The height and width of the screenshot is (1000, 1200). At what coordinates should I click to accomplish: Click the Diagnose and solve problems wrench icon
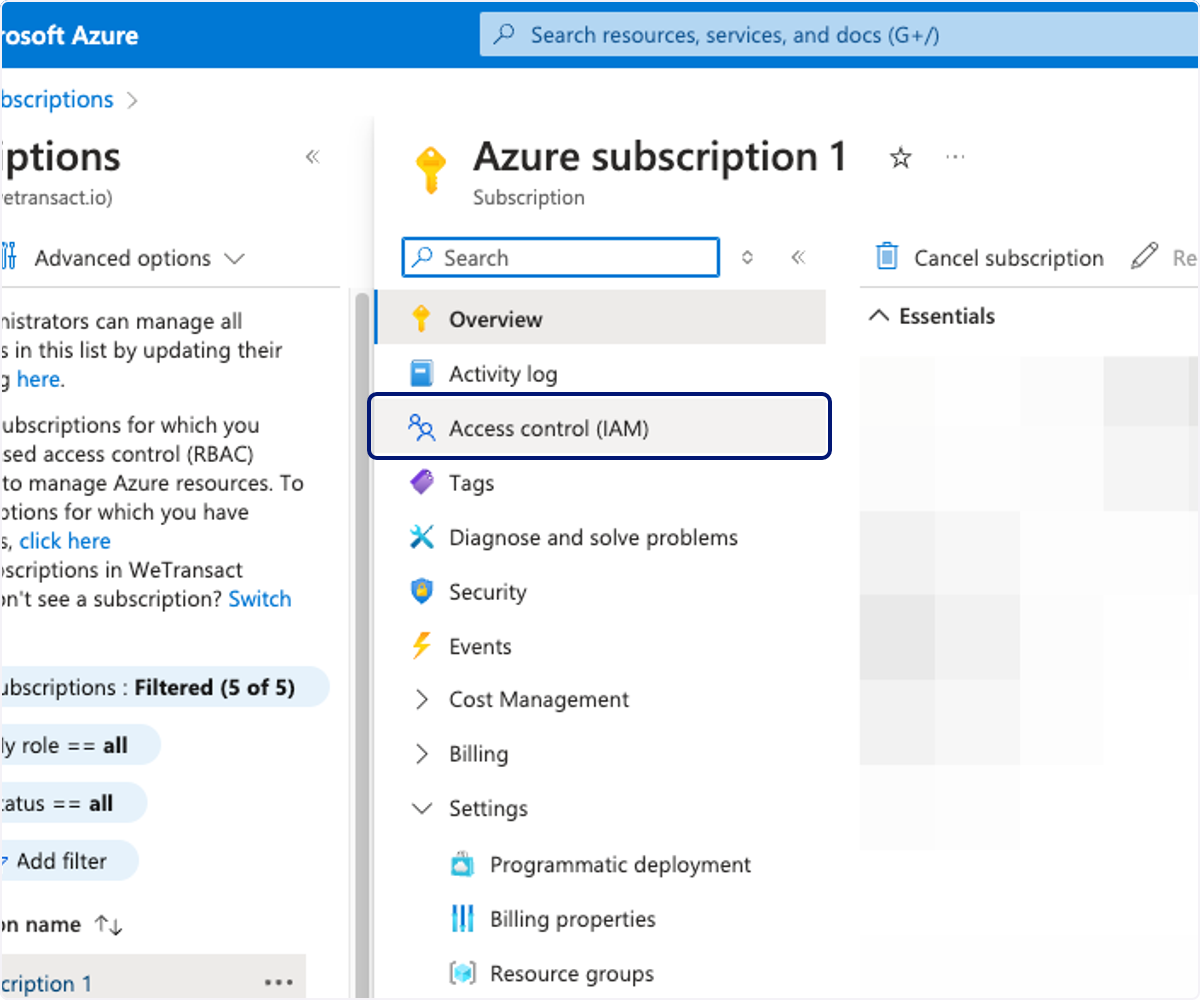[x=422, y=537]
